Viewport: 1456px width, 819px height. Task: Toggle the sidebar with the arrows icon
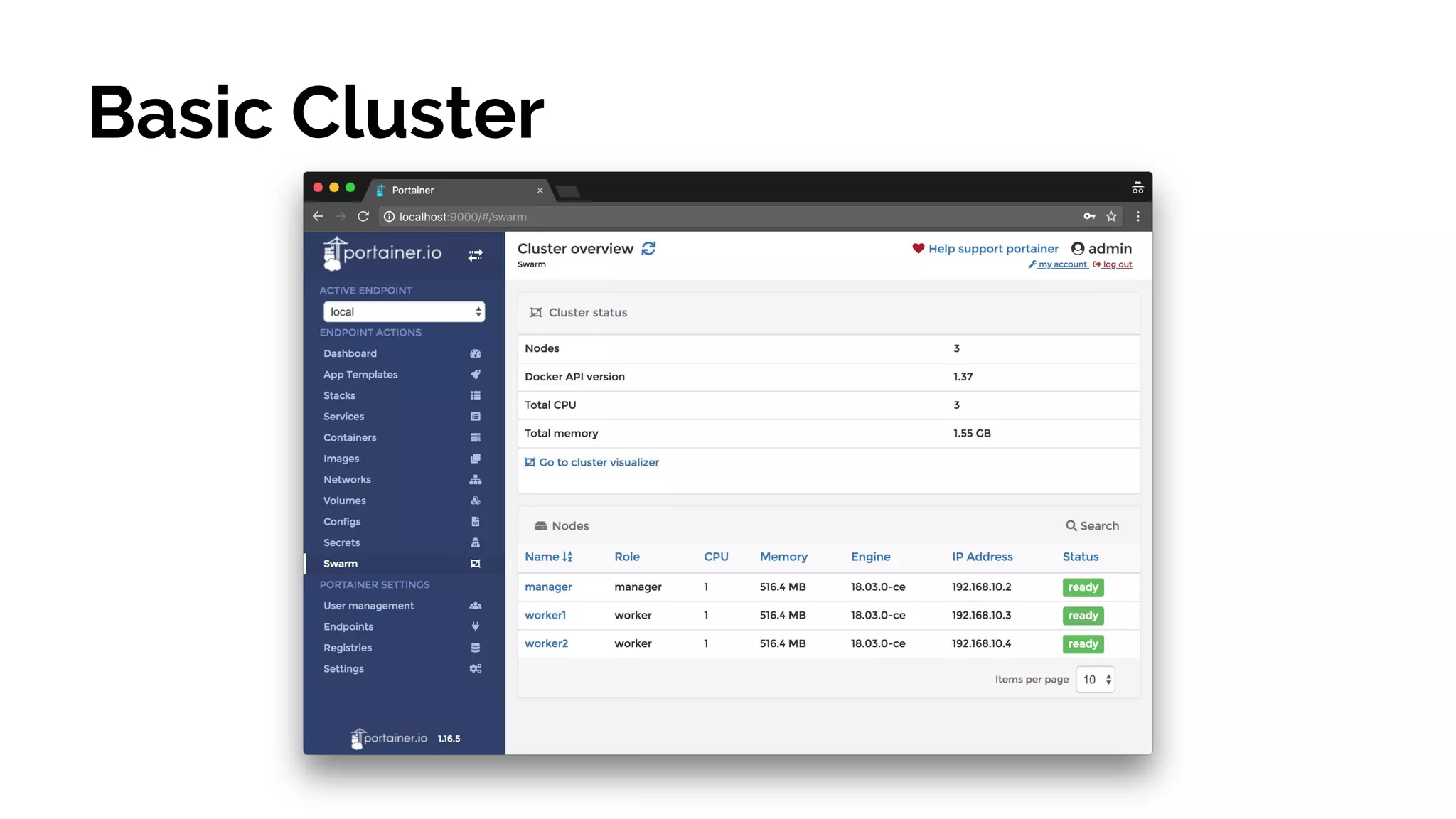[x=476, y=255]
